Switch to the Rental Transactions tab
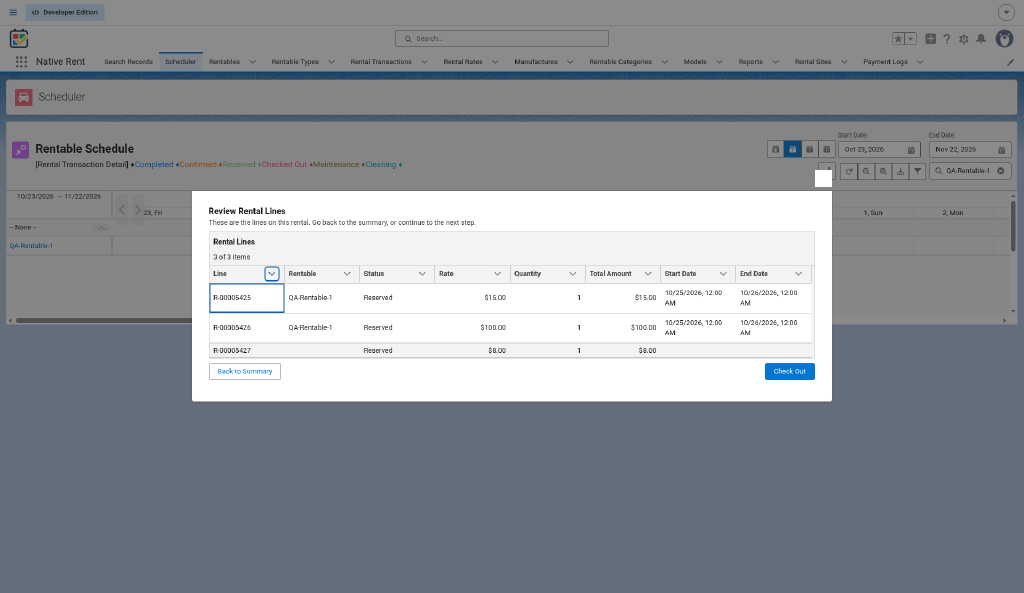 tap(381, 61)
